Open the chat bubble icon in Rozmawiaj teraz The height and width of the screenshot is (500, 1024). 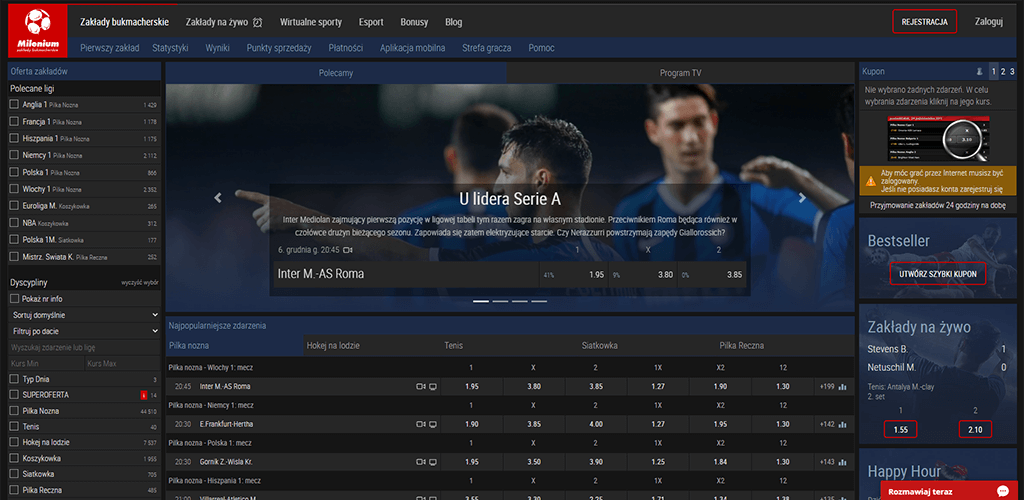click(x=1002, y=490)
